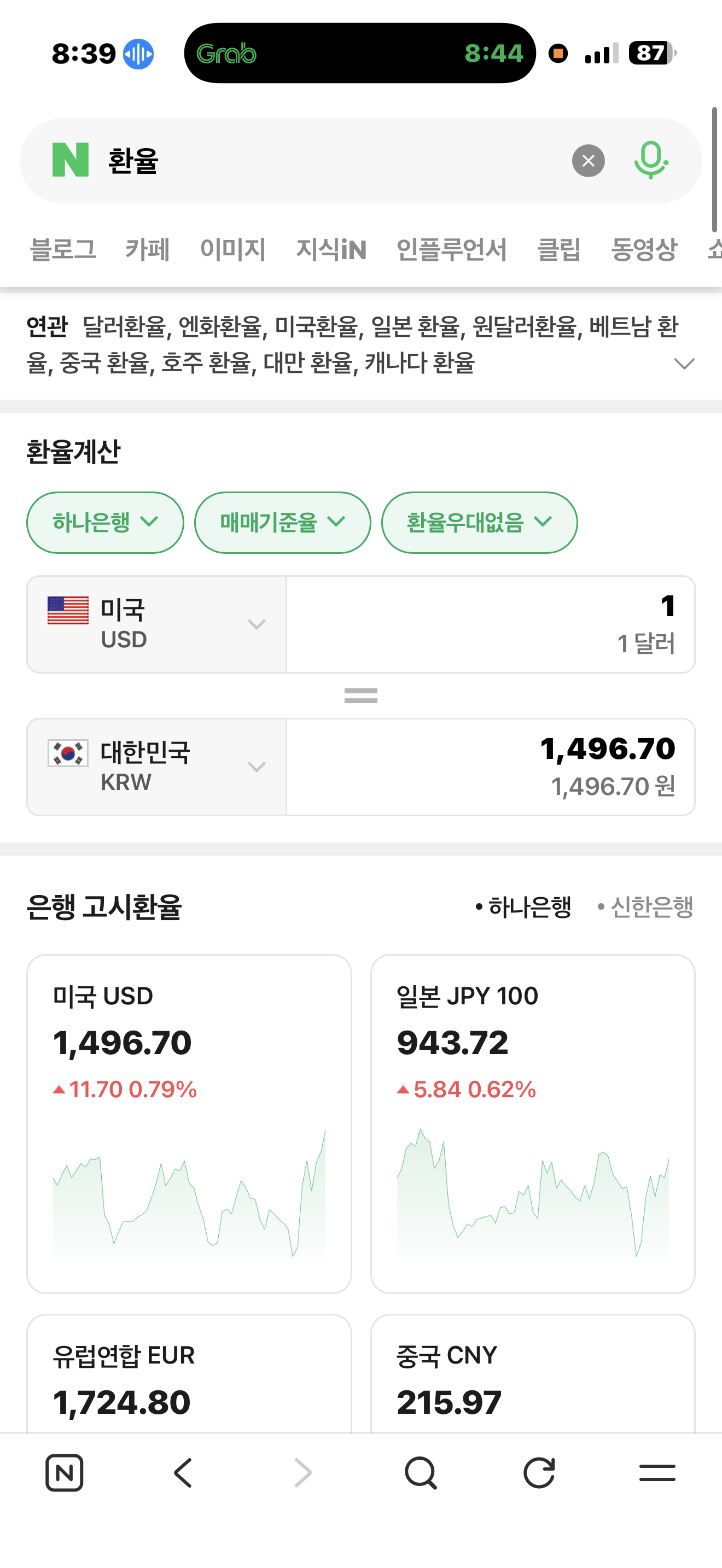Clear the search text with X button
722x1568 pixels.
588,161
